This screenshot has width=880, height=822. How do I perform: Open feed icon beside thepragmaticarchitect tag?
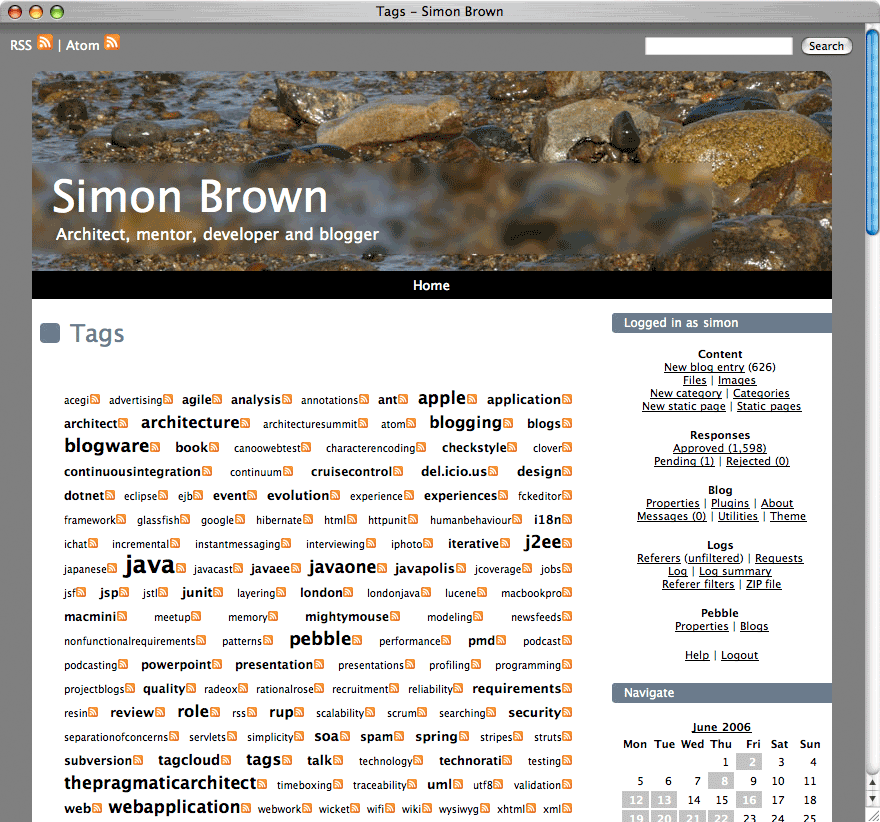pyautogui.click(x=262, y=784)
